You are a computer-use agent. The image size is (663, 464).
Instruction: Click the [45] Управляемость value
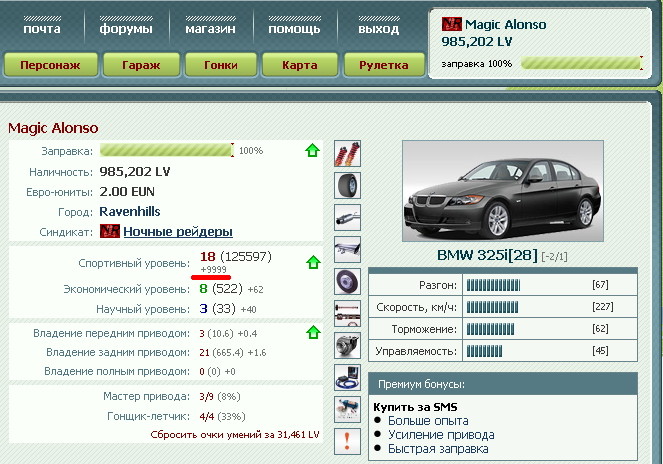pos(600,350)
